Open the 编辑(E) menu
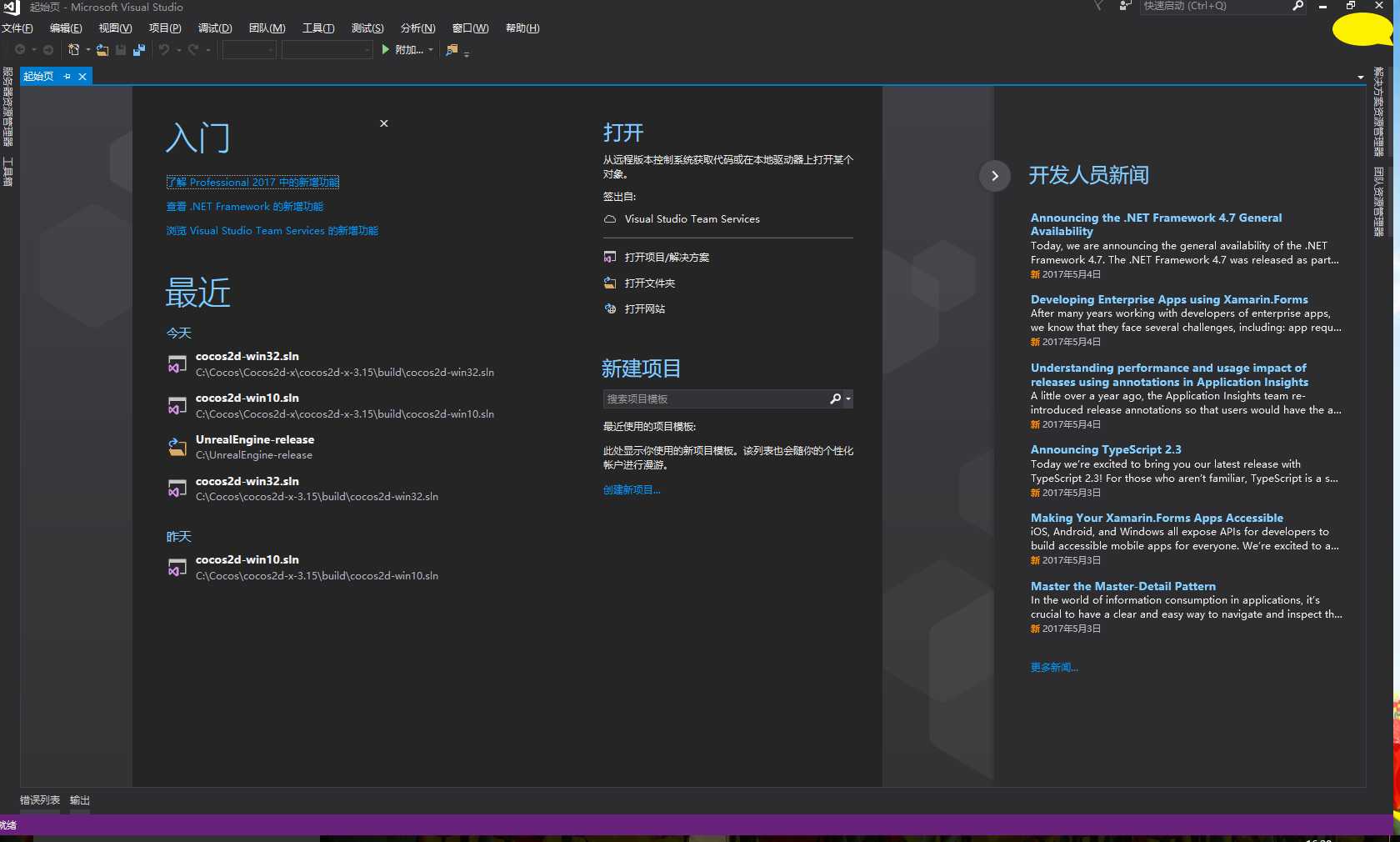Screen dimensions: 1400x842 pyautogui.click(x=66, y=28)
